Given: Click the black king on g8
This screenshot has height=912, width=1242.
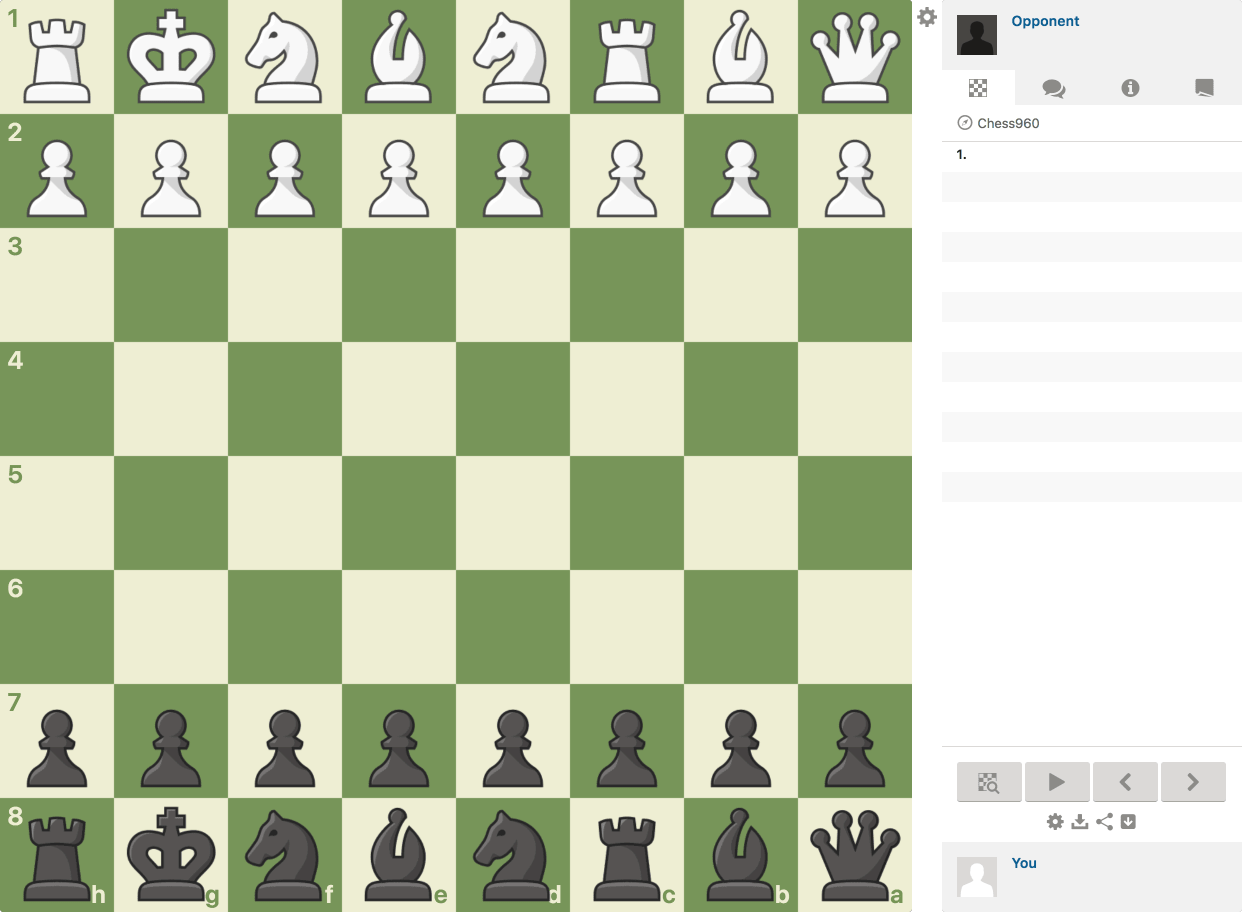Looking at the screenshot, I should coord(171,855).
